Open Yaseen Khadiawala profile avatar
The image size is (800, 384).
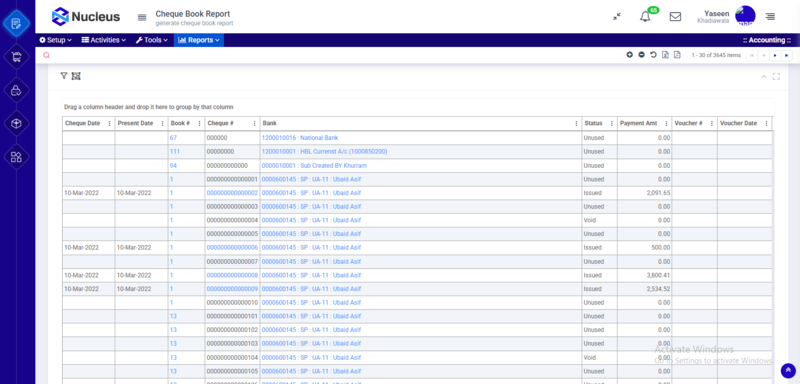pos(745,16)
